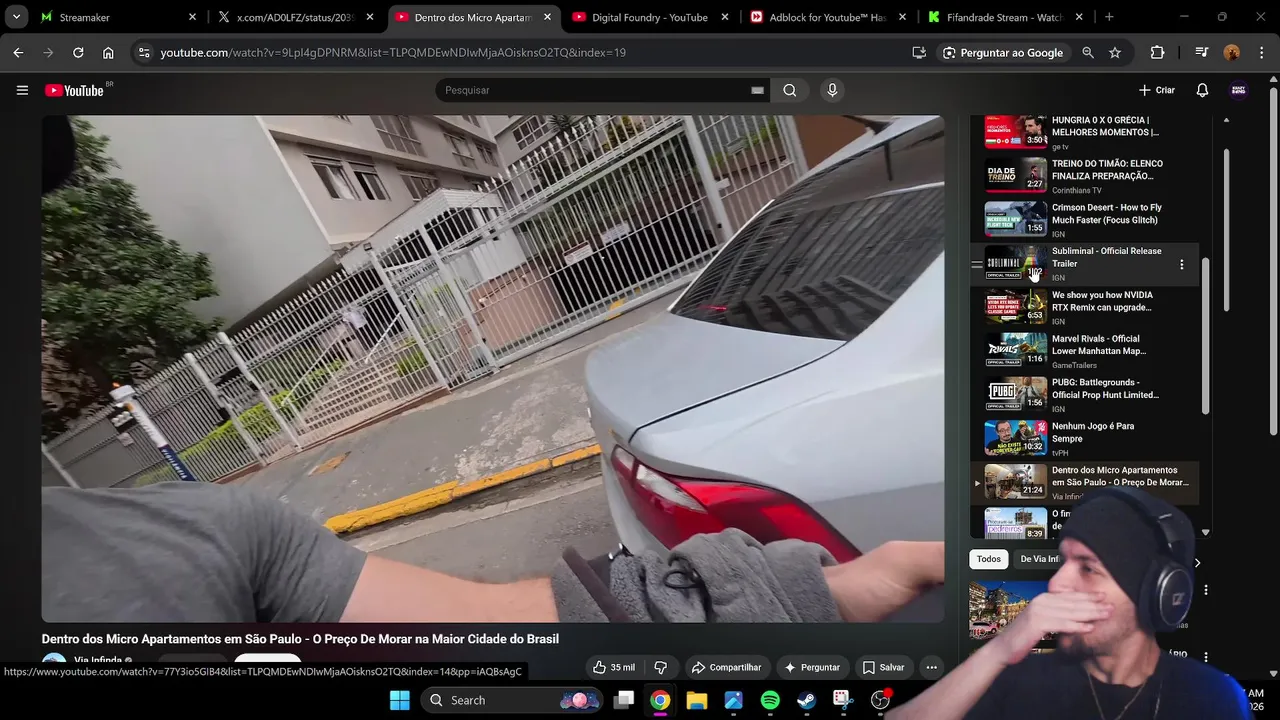Click Perguntar ao Google in address bar
The image size is (1280, 720).
(x=1003, y=52)
